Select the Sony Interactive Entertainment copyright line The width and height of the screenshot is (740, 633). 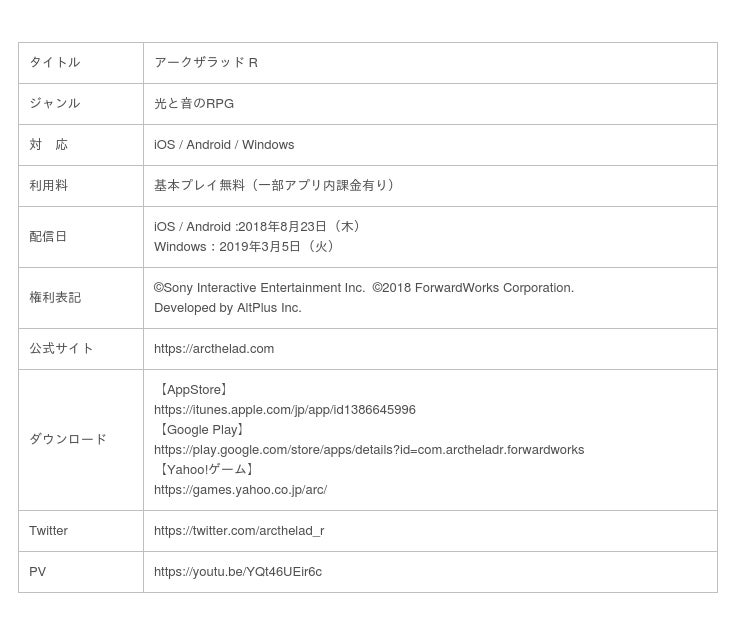click(363, 288)
